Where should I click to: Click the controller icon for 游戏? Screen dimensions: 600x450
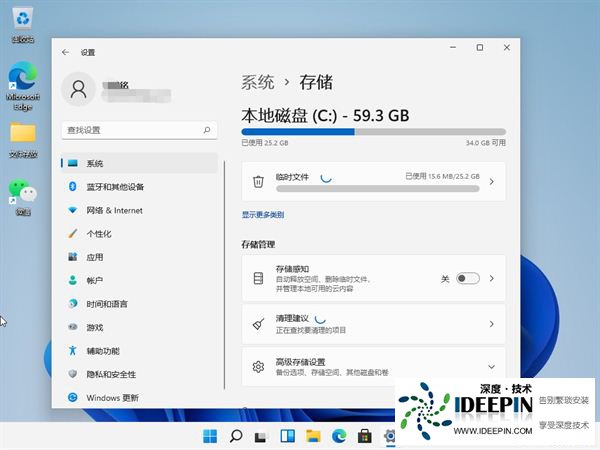coord(73,327)
